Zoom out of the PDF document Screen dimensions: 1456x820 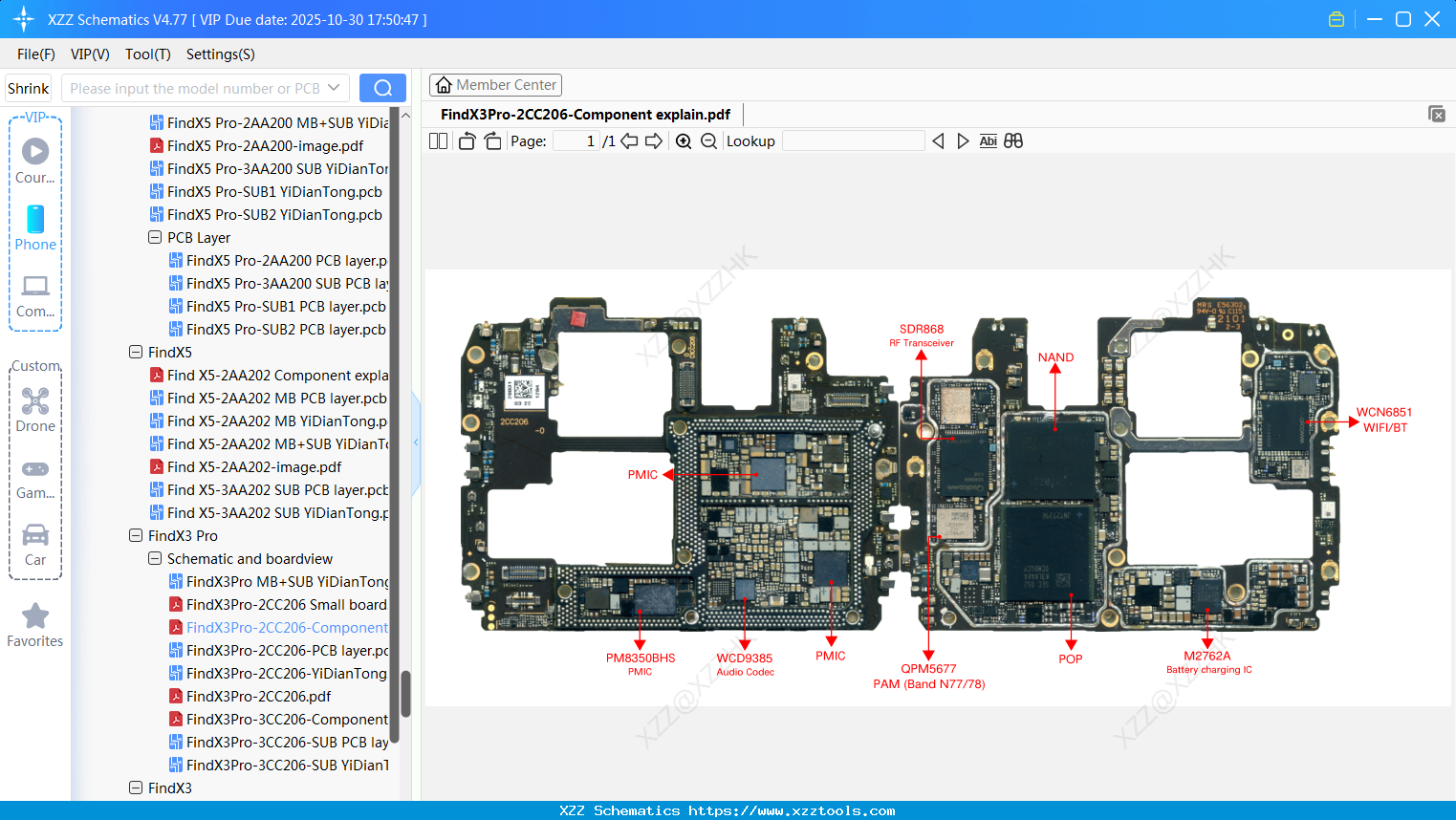[707, 140]
